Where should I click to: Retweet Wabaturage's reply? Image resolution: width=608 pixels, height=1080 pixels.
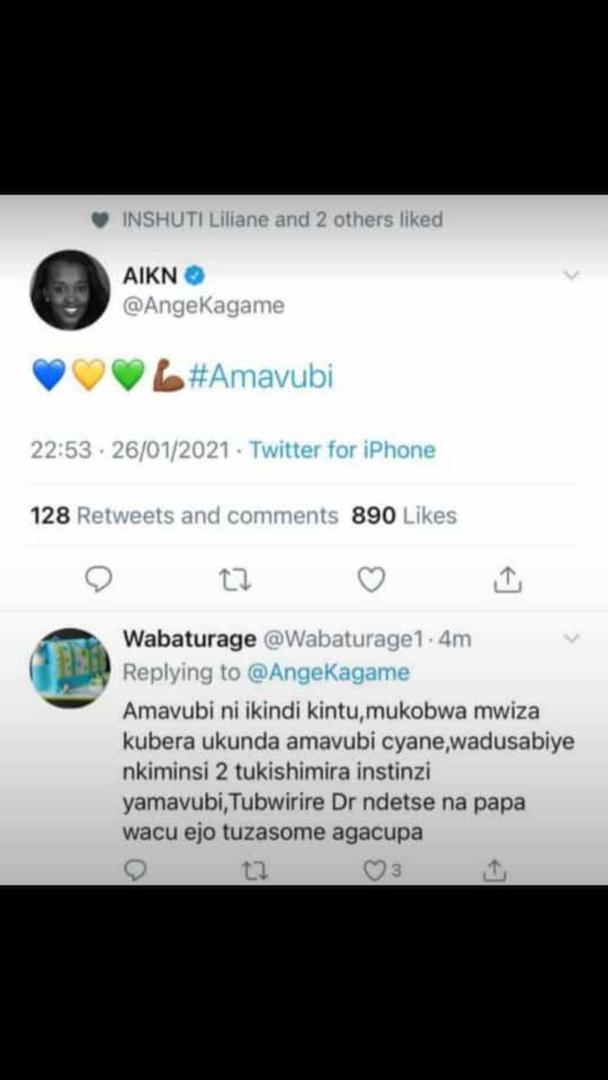pyautogui.click(x=255, y=871)
